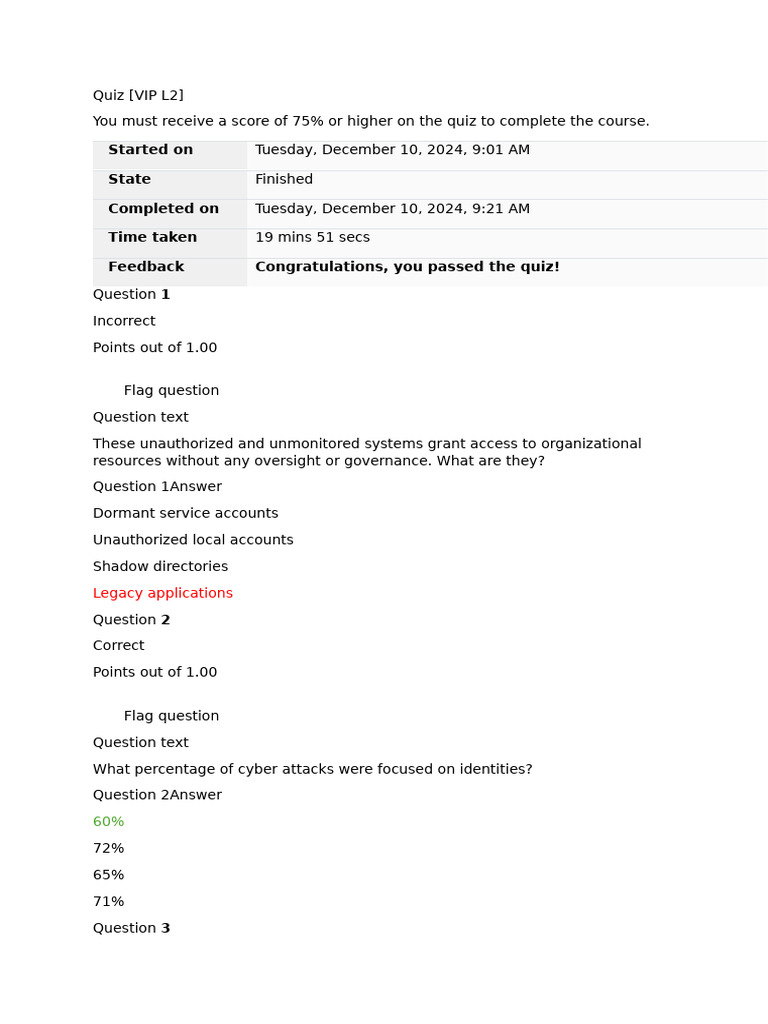Click the 19 mins 51 secs value
This screenshot has height=1024, width=768.
click(x=312, y=237)
